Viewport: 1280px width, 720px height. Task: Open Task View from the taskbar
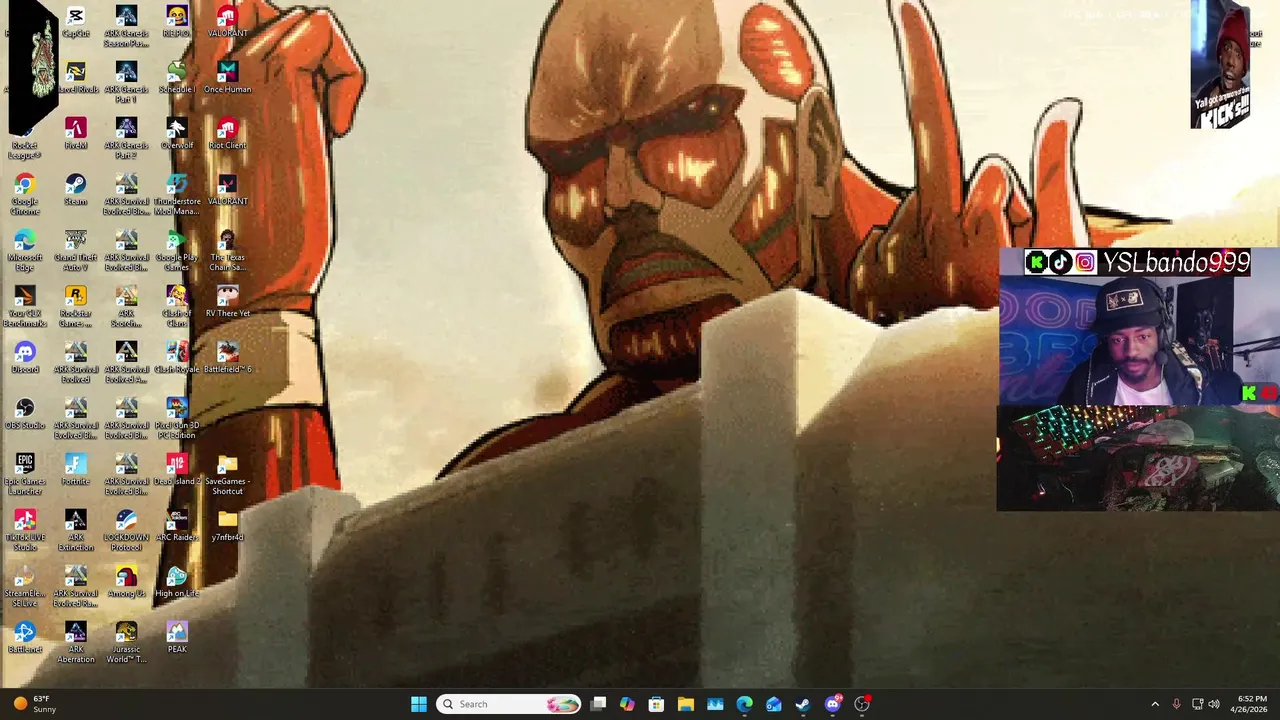point(598,704)
